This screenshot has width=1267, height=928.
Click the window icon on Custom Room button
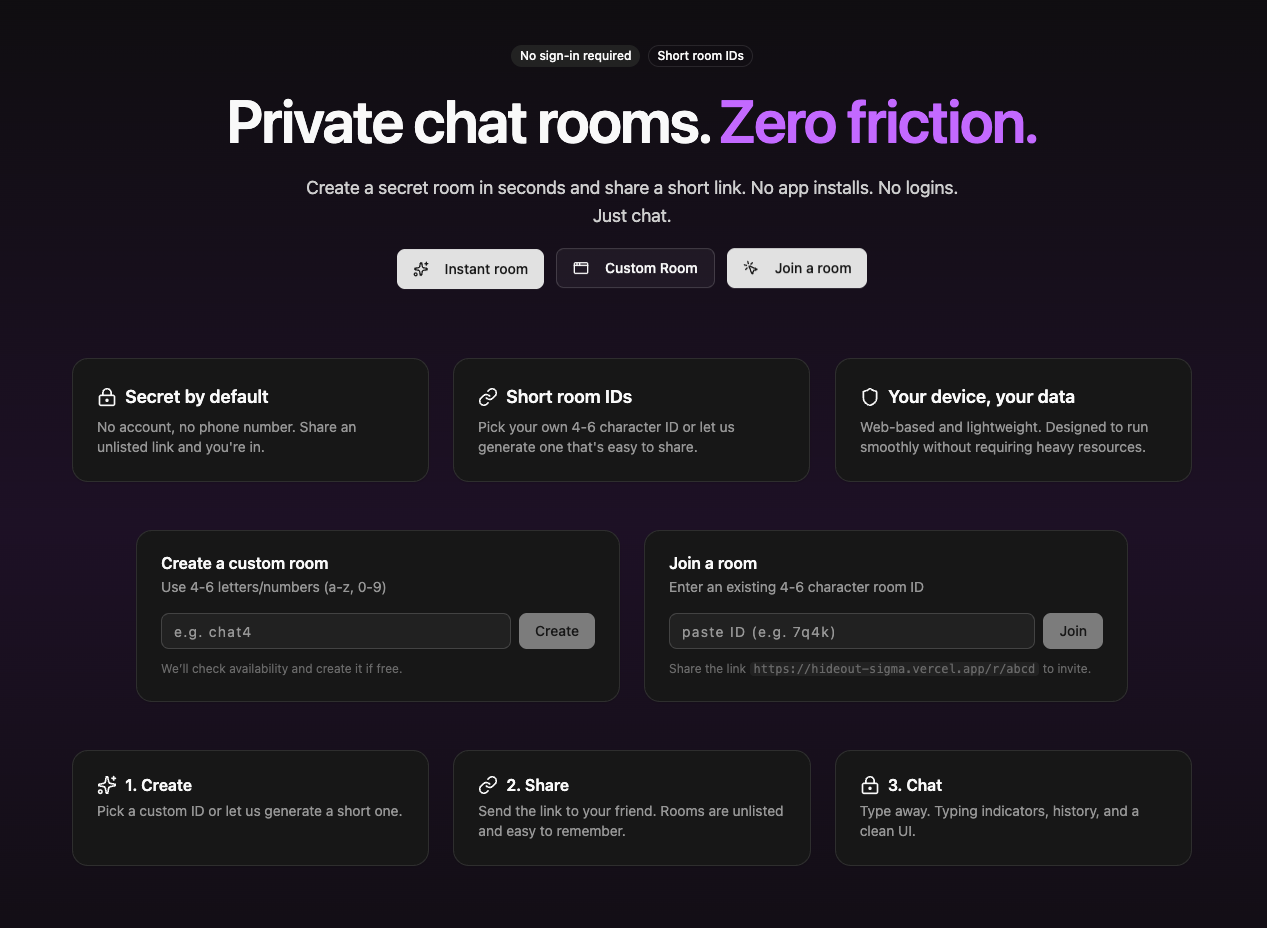tap(580, 268)
